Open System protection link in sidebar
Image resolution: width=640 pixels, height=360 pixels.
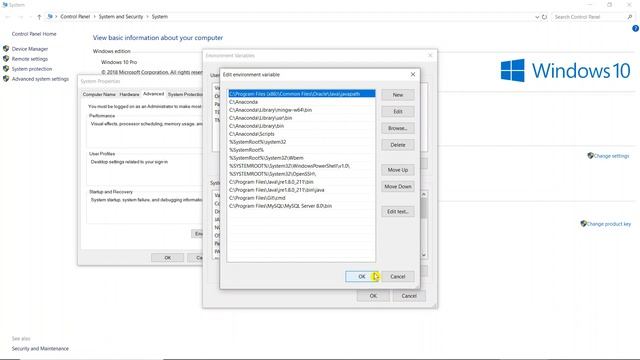pos(32,69)
